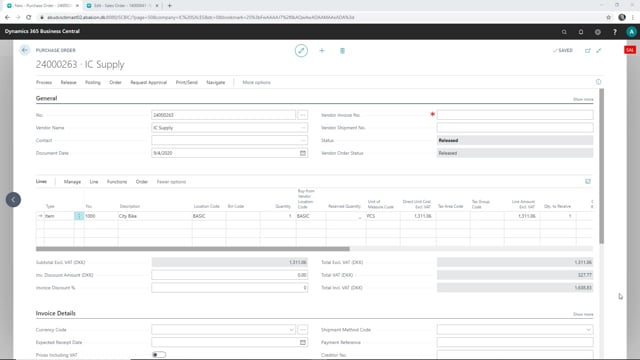Viewport: 640px width, 360px height.
Task: Open the Print/Send menu
Action: point(187,82)
